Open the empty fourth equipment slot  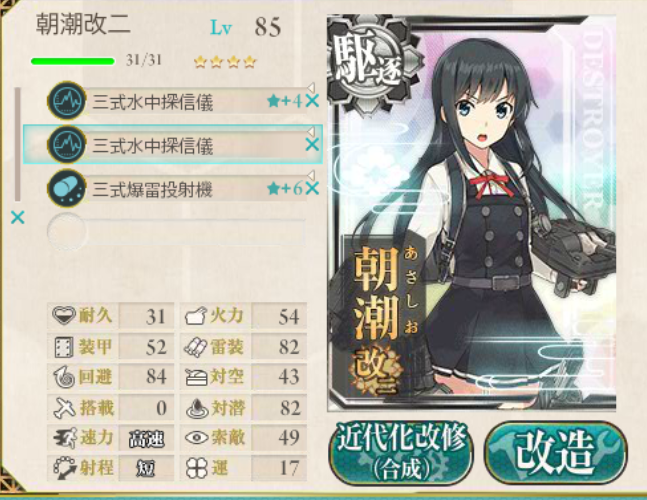coord(177,231)
